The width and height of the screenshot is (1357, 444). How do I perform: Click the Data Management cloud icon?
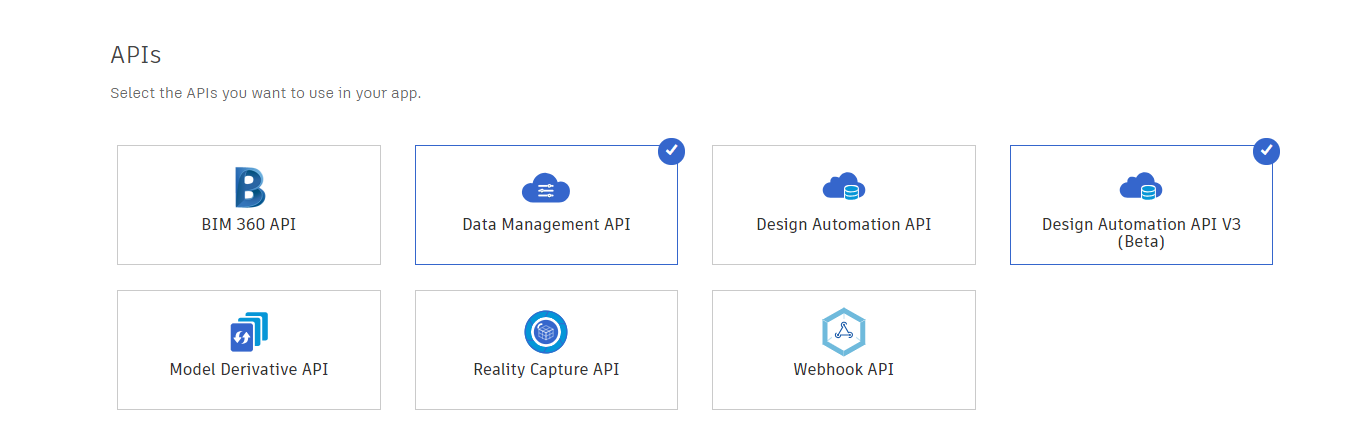546,187
